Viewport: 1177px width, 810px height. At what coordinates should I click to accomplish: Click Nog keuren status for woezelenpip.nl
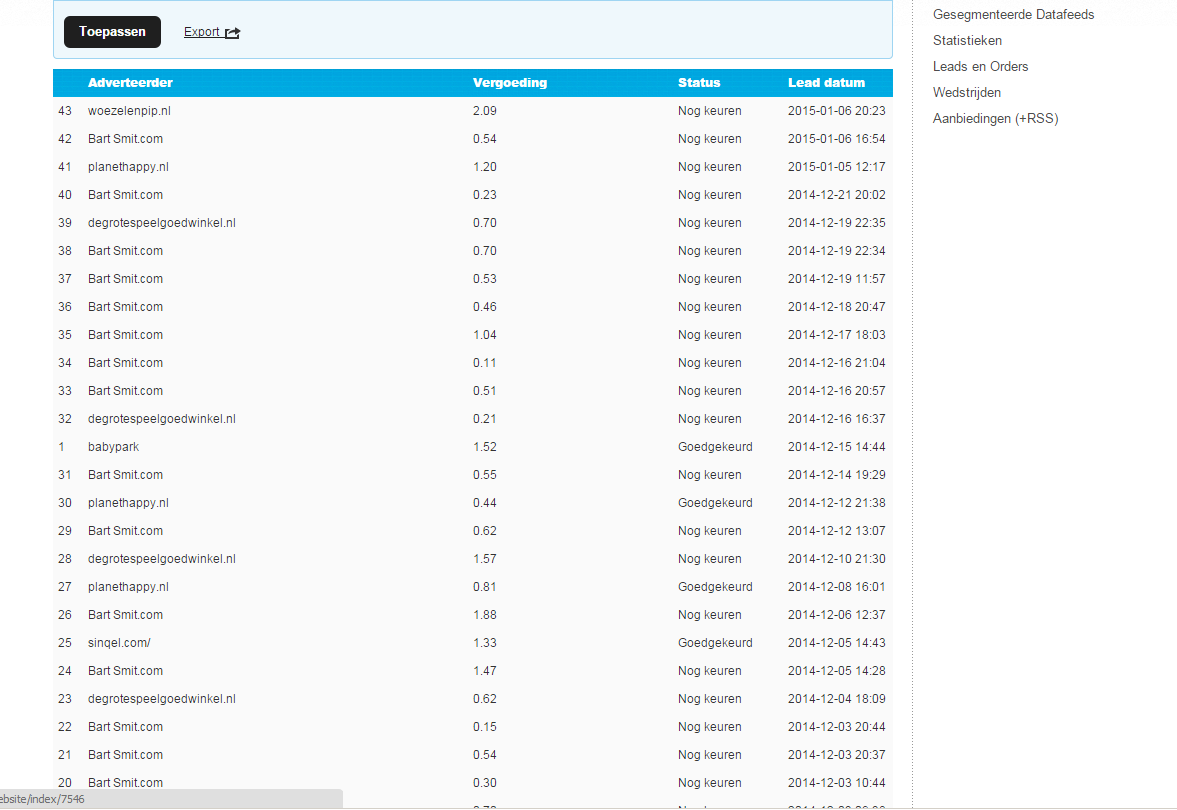[x=709, y=111]
